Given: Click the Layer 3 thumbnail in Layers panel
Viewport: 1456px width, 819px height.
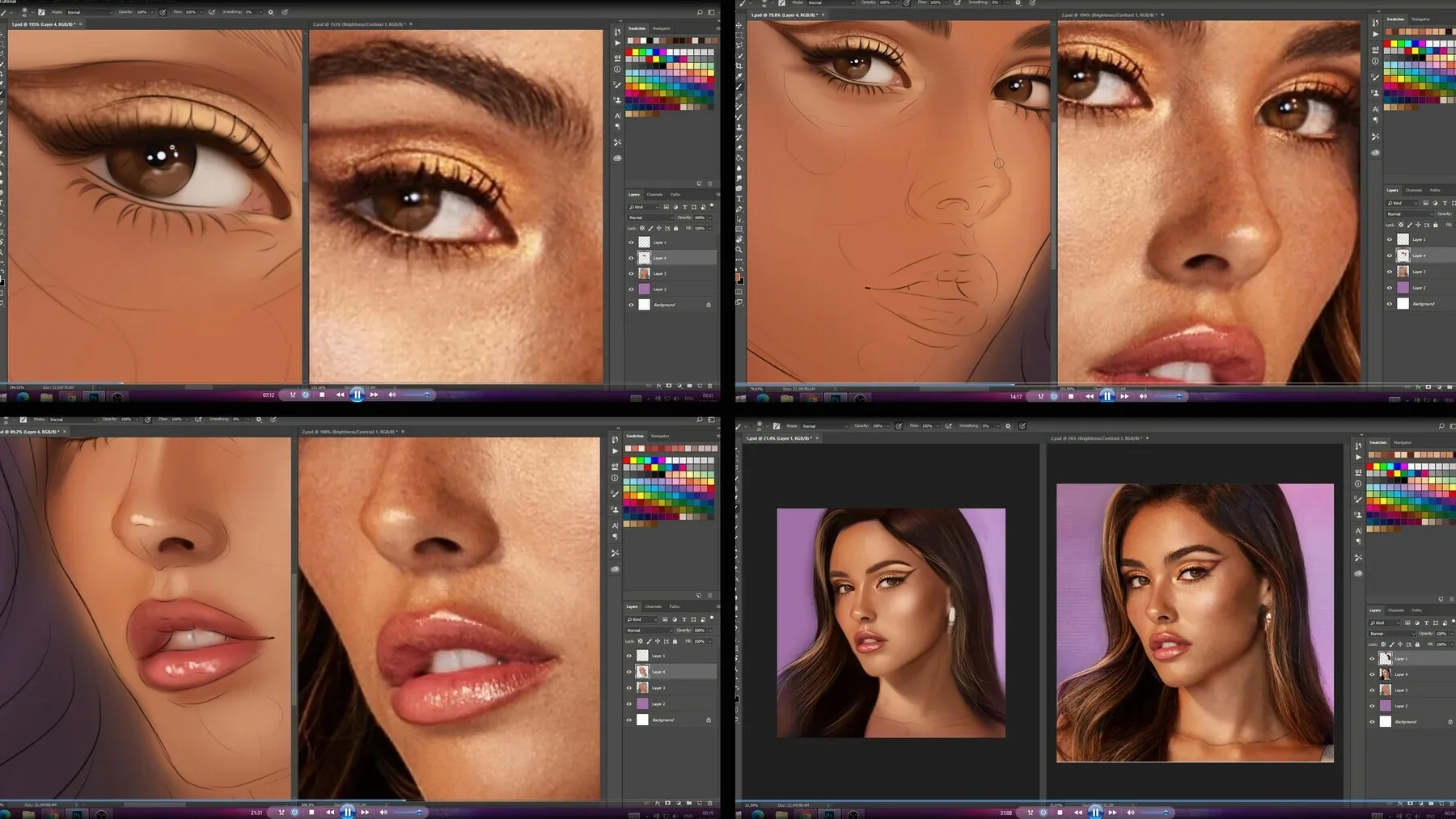Looking at the screenshot, I should 644,273.
